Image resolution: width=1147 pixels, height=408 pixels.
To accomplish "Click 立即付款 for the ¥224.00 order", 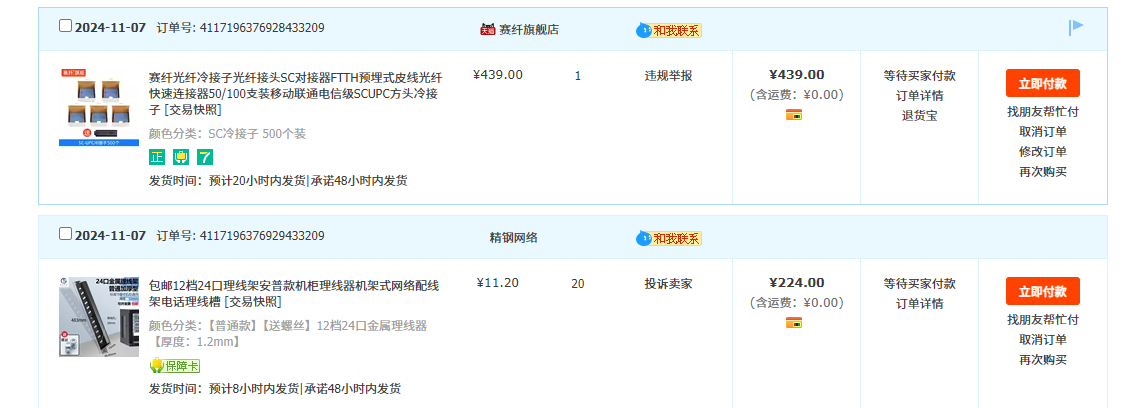I will [x=1042, y=291].
